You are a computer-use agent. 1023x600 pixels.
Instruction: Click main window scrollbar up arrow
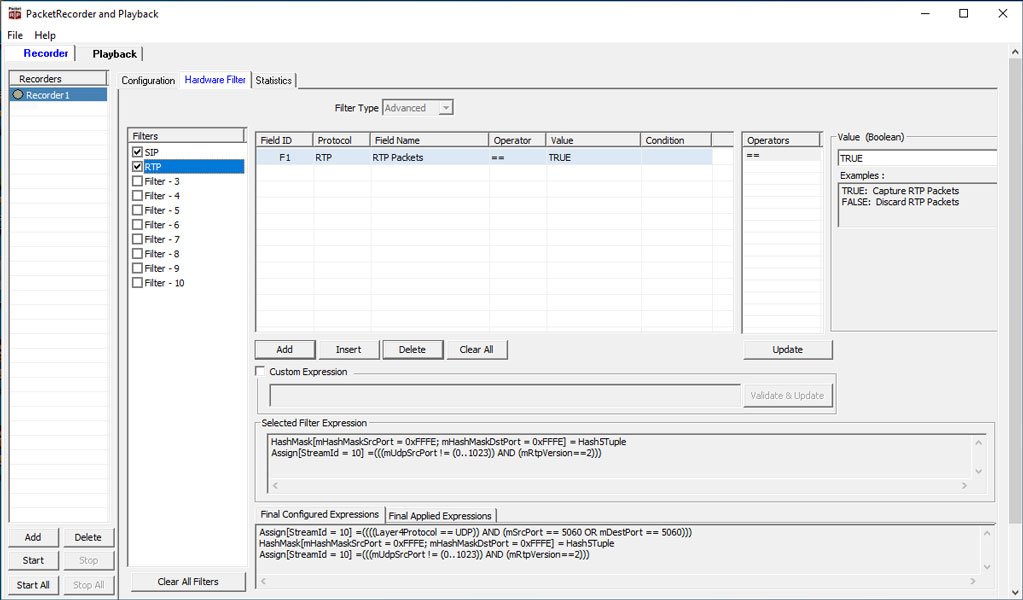pyautogui.click(x=1015, y=51)
